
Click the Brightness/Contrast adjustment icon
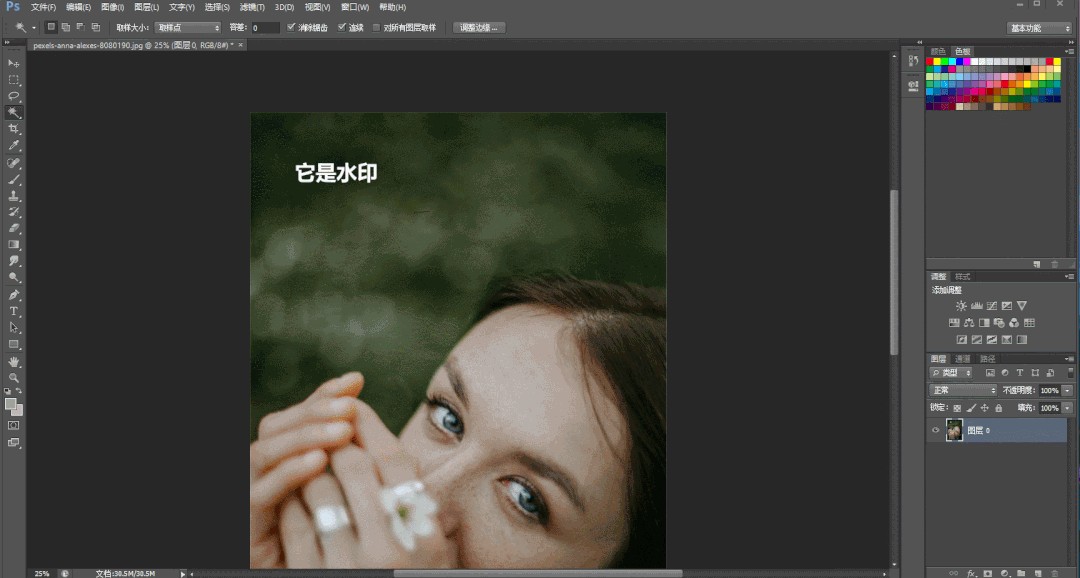click(961, 306)
